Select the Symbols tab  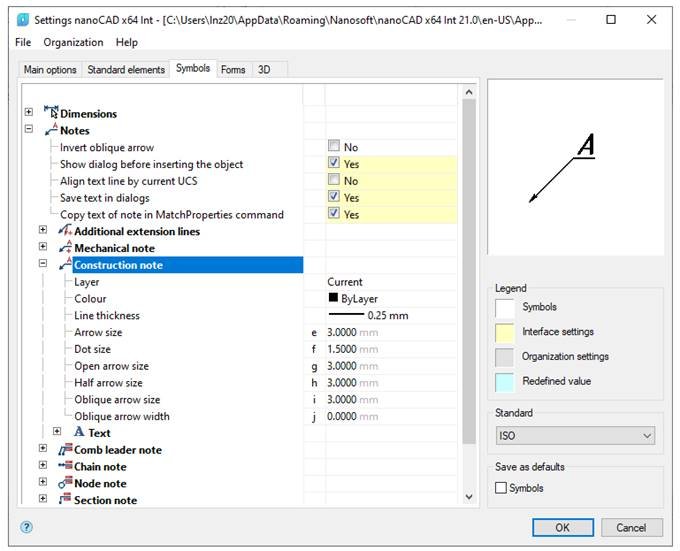coord(193,68)
